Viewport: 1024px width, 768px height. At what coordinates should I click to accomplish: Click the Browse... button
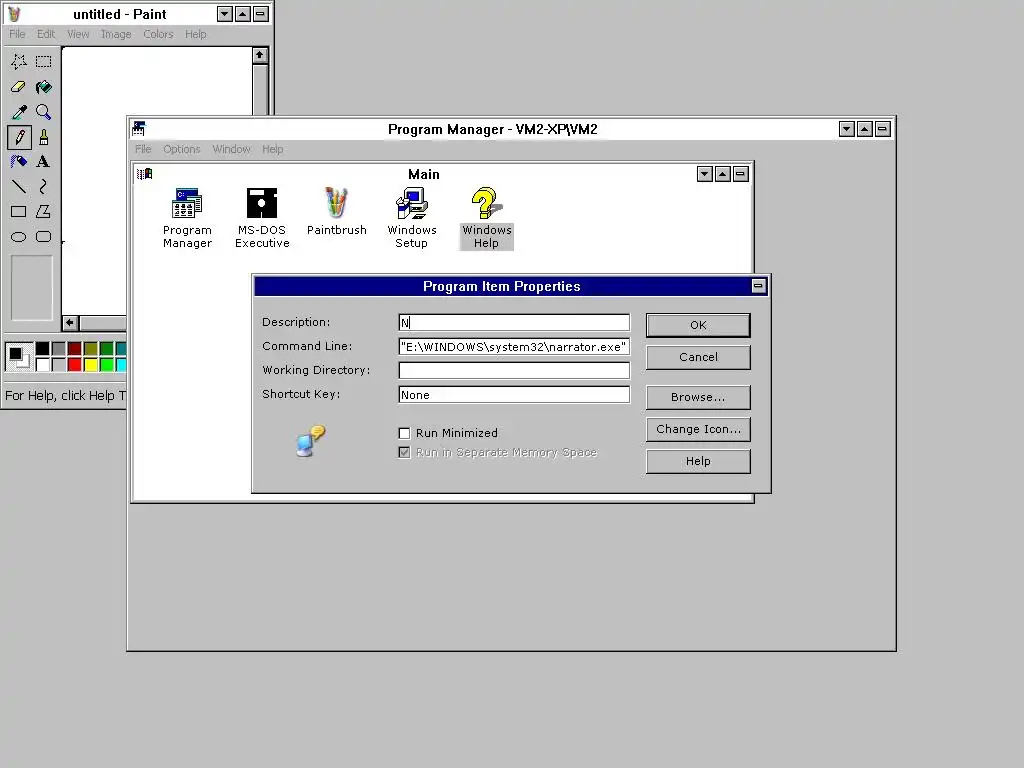[x=698, y=397]
